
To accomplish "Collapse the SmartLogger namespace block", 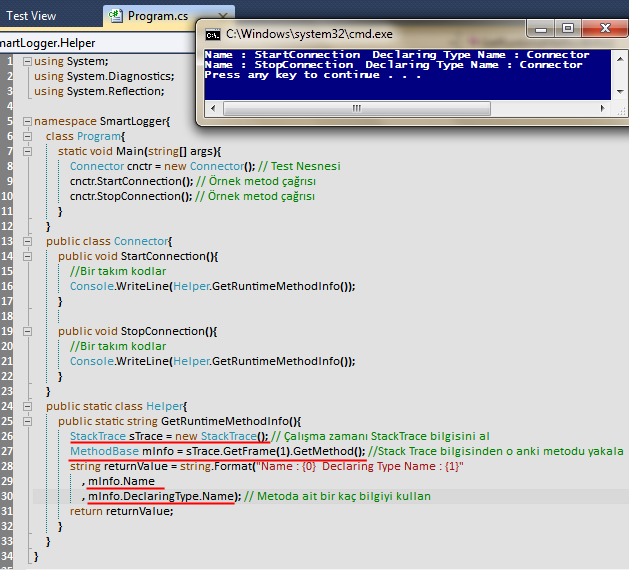I will tap(26, 121).
